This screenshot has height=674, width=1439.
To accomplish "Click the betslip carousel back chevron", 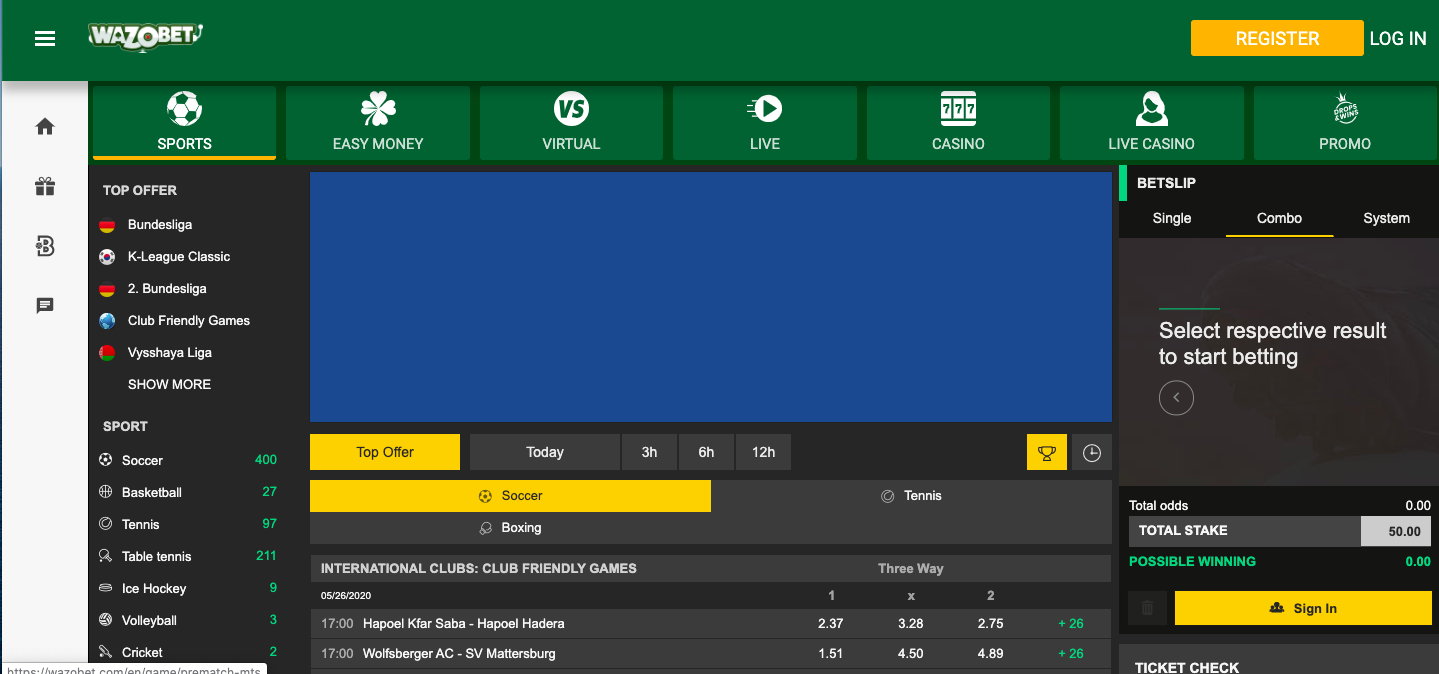I will tap(1176, 397).
